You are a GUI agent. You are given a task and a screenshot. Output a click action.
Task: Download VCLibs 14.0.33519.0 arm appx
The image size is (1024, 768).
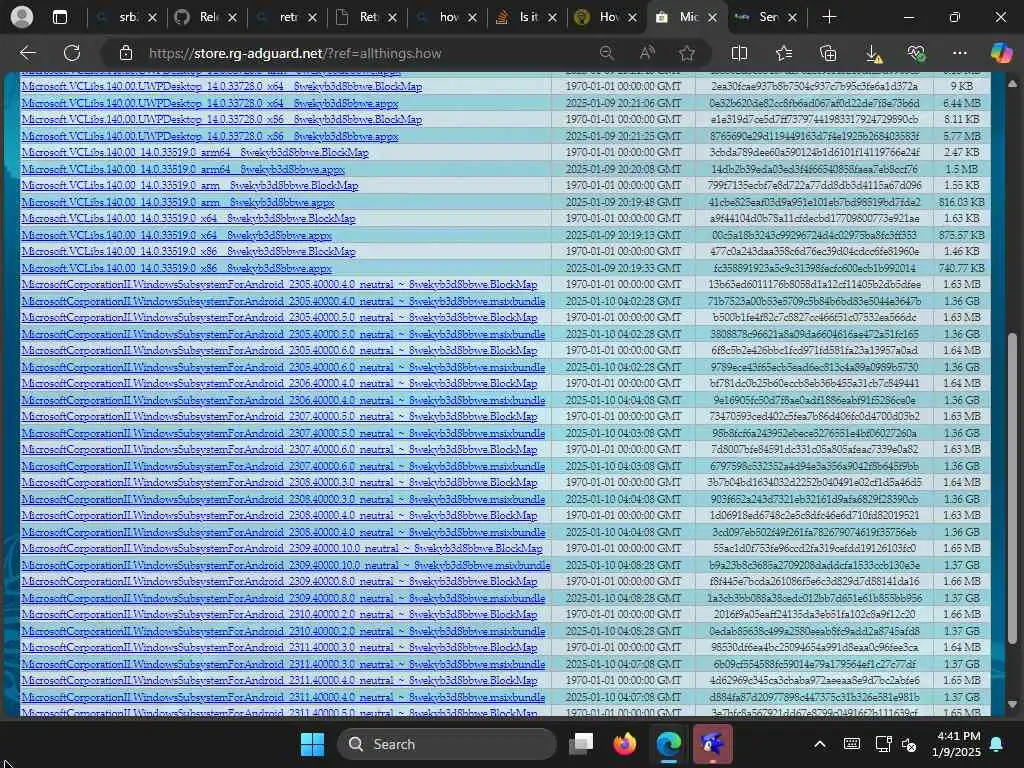pyautogui.click(x=178, y=202)
